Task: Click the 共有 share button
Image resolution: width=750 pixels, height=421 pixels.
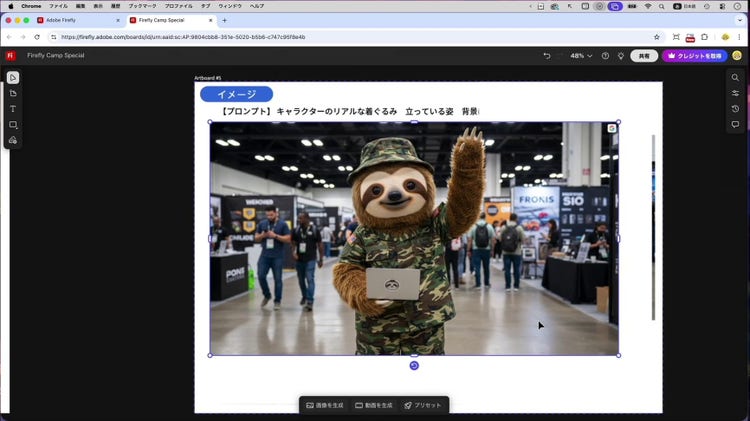Action: pyautogui.click(x=644, y=56)
